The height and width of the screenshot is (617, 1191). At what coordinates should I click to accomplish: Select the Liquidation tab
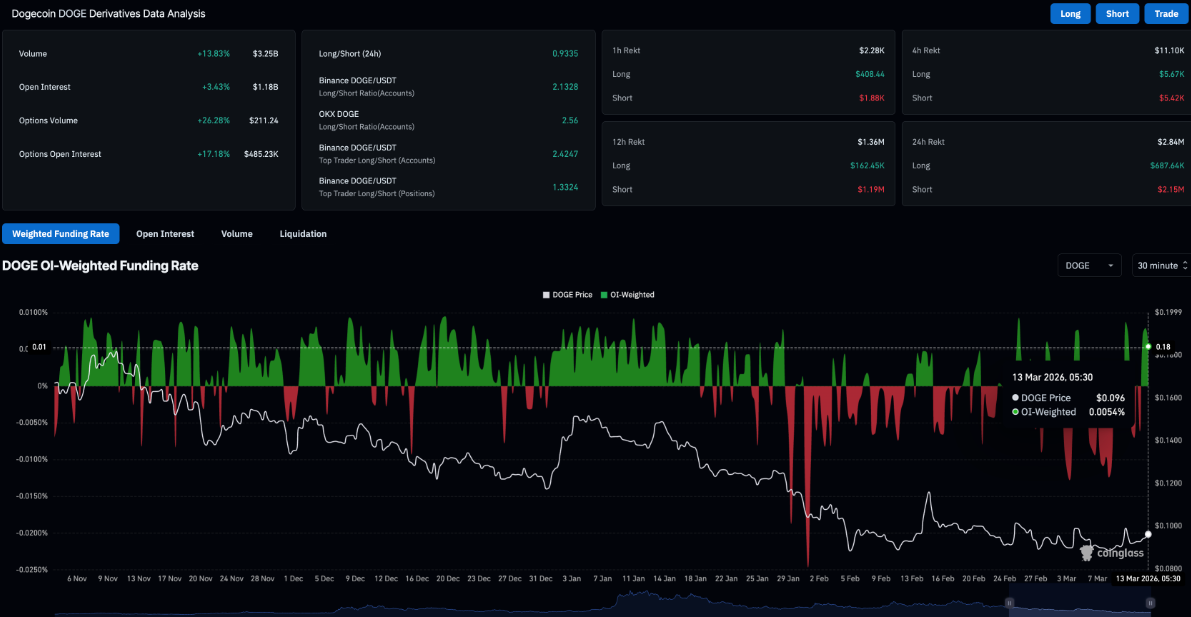pos(303,233)
